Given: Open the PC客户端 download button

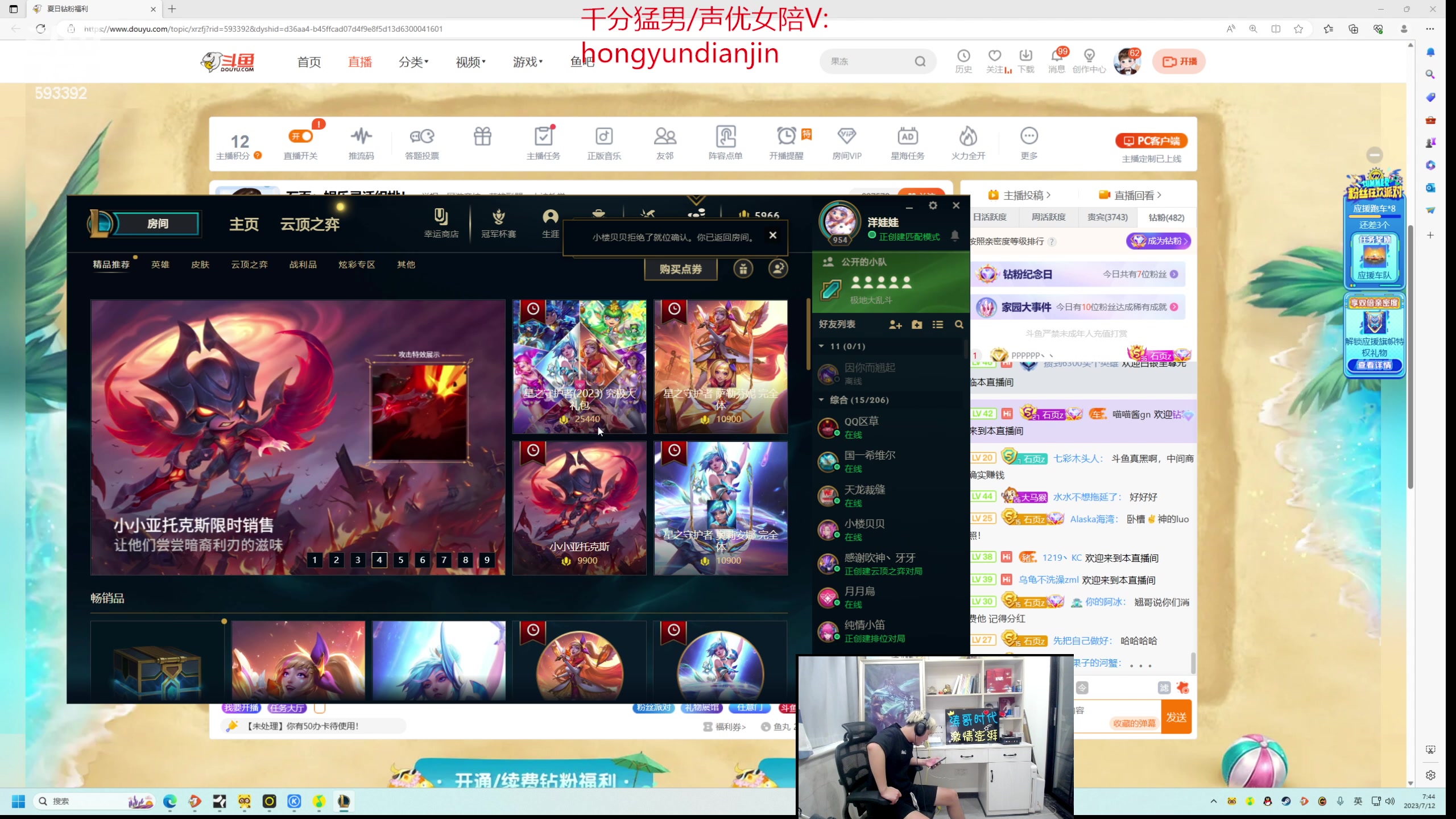Looking at the screenshot, I should click(1152, 140).
